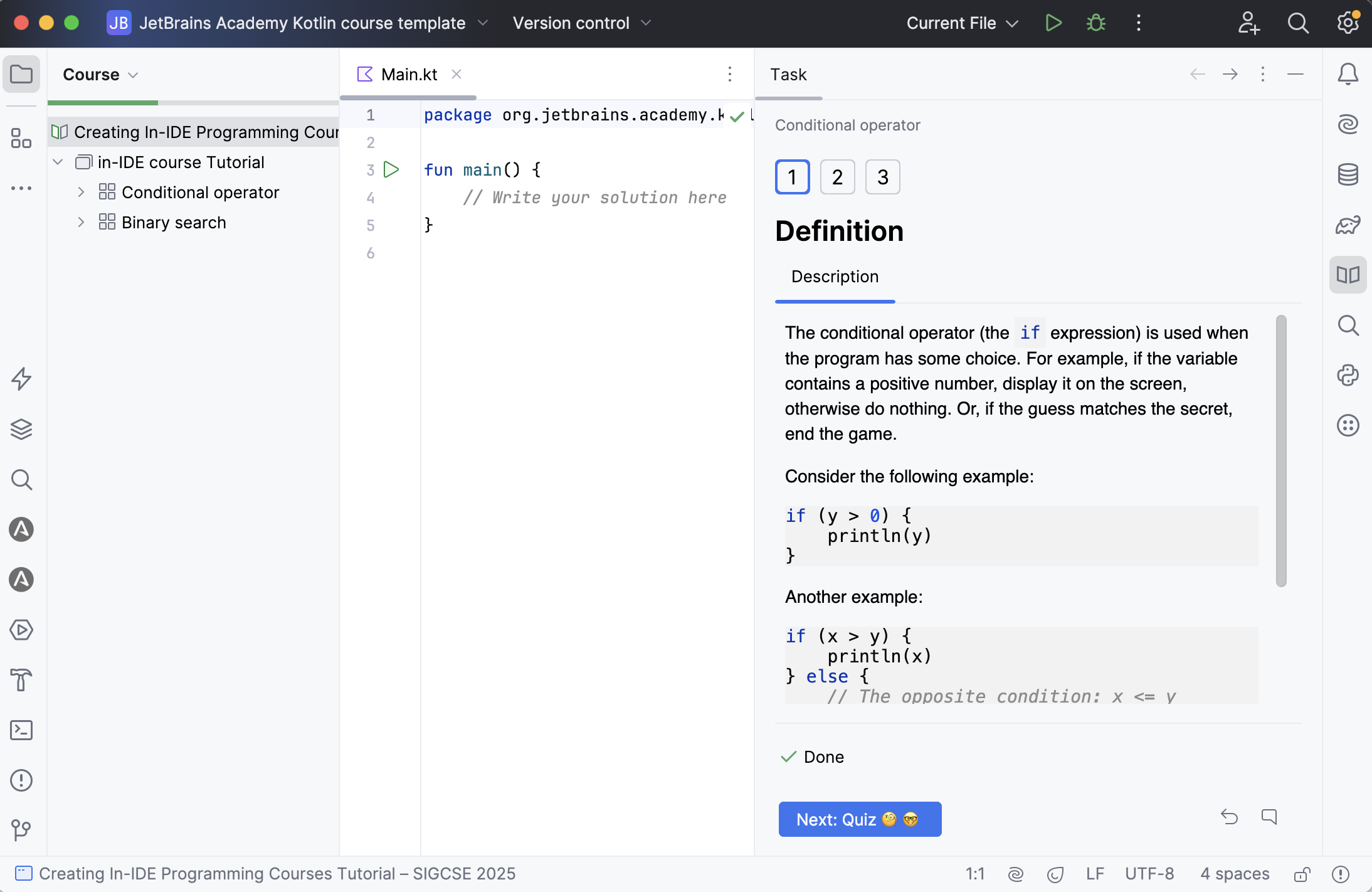This screenshot has width=1372, height=892.
Task: Go to task step 1
Action: tap(793, 177)
